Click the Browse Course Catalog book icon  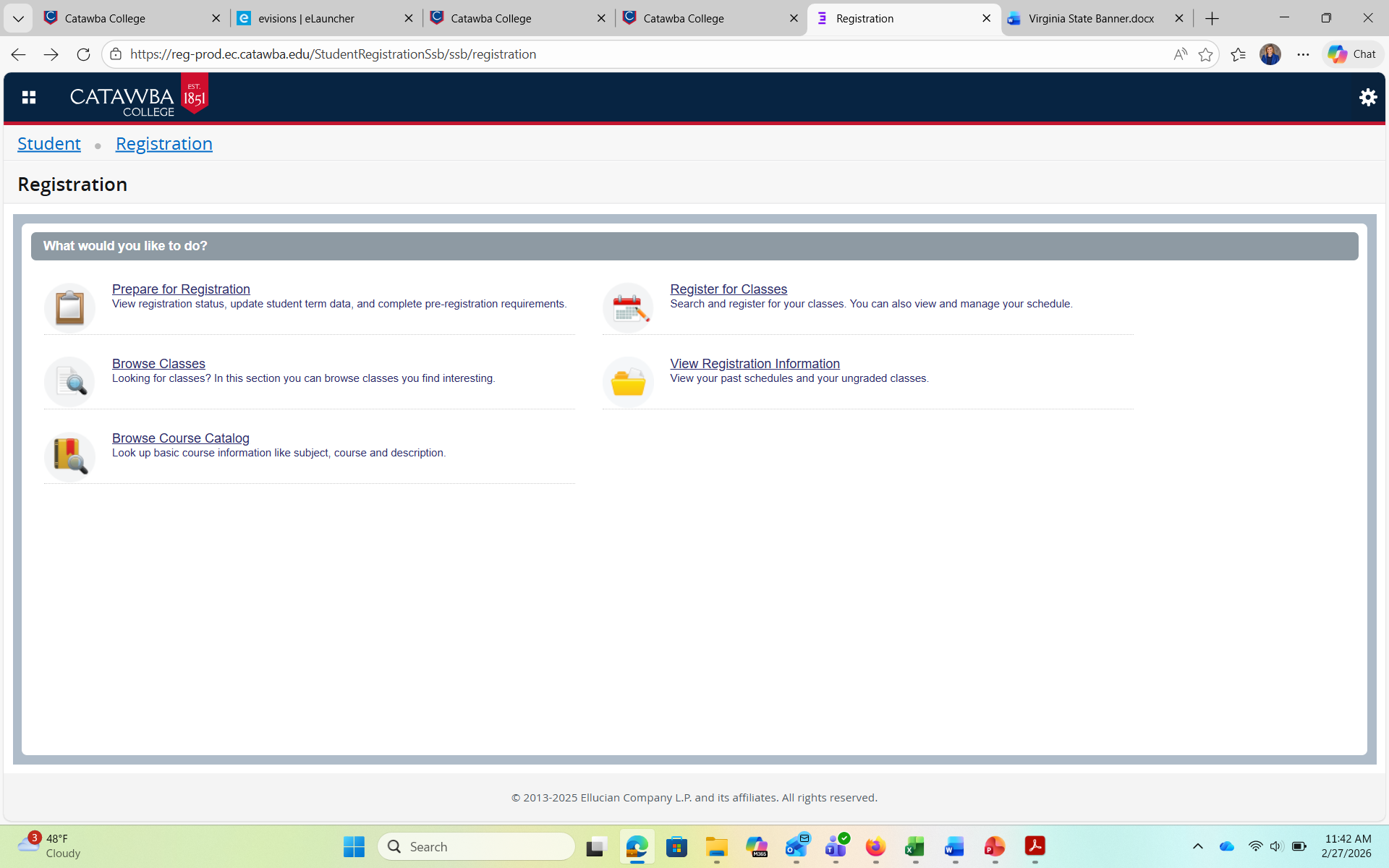coord(69,456)
